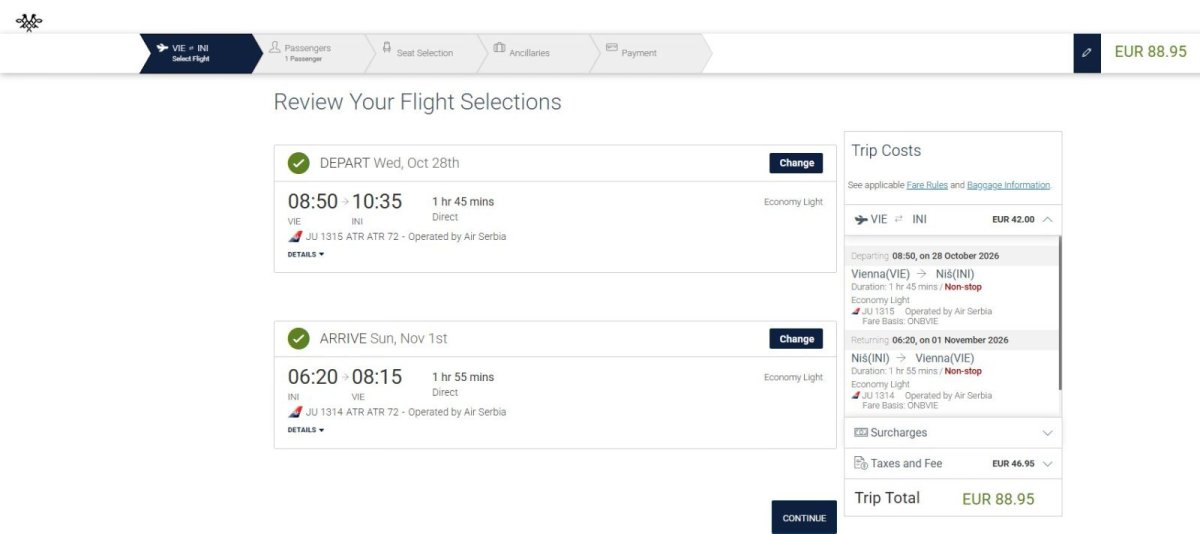Click the Air Serbia logo icon
This screenshot has height=534, width=1200.
coord(29,21)
